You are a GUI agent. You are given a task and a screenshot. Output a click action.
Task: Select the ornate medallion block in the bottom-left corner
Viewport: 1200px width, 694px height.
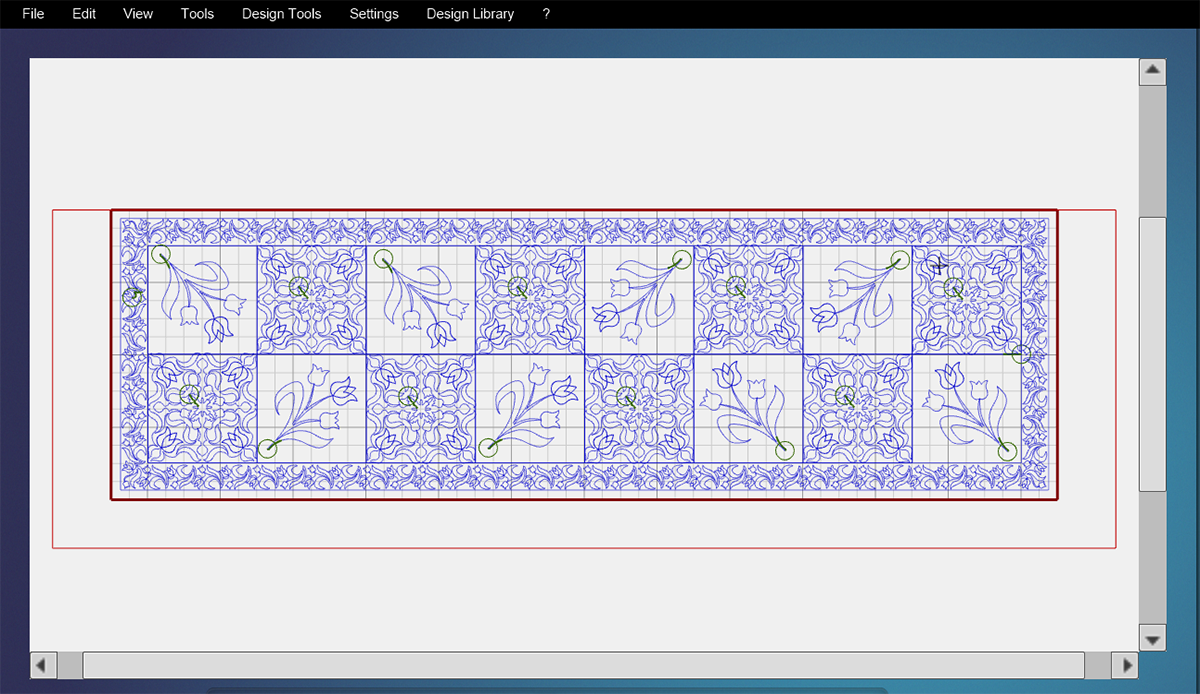203,408
